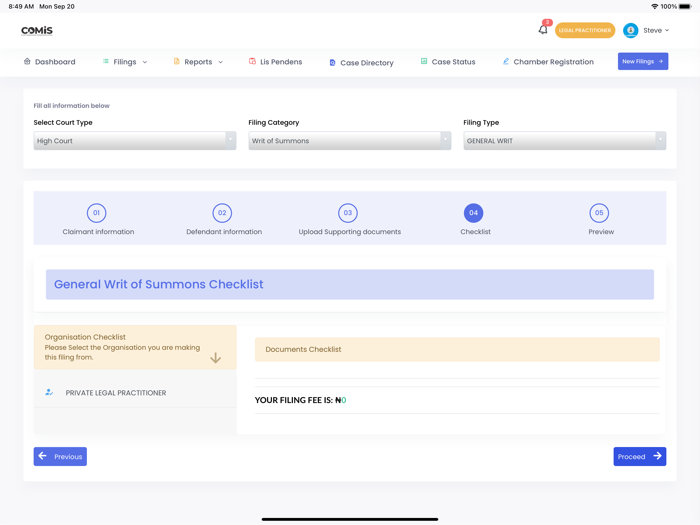Click the Reports document icon

(x=176, y=62)
